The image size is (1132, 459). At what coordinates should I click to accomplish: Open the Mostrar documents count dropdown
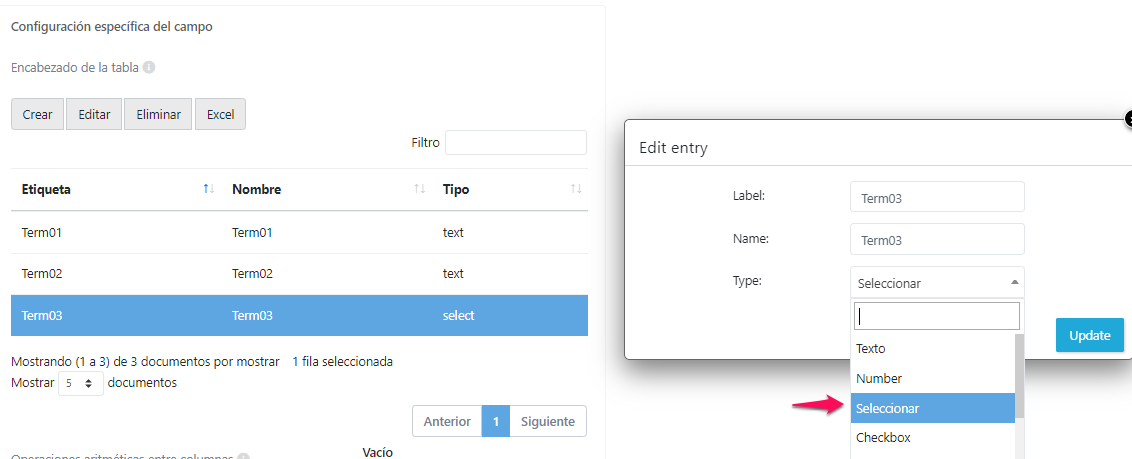[x=80, y=383]
